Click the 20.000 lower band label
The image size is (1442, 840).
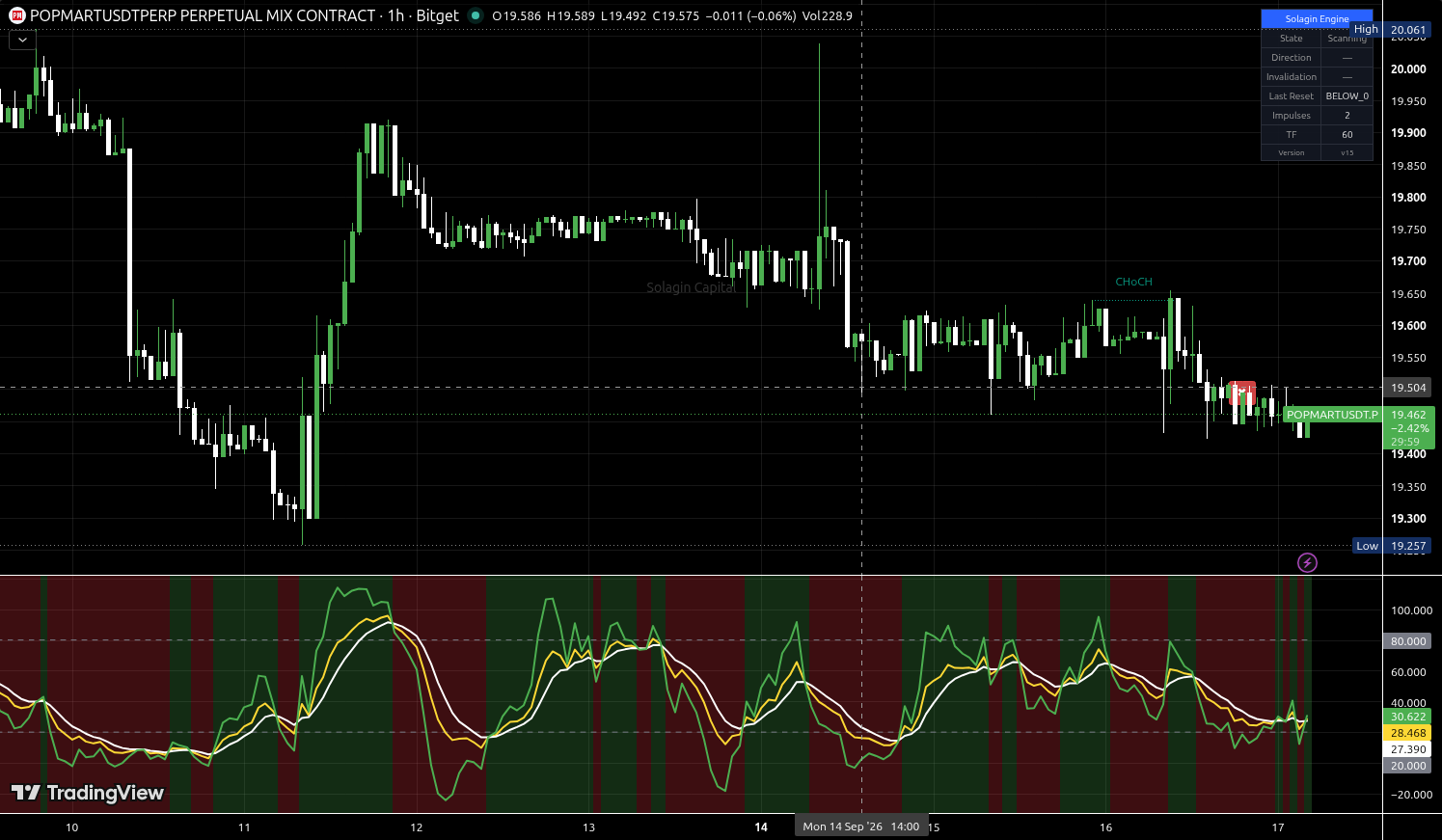(x=1408, y=766)
